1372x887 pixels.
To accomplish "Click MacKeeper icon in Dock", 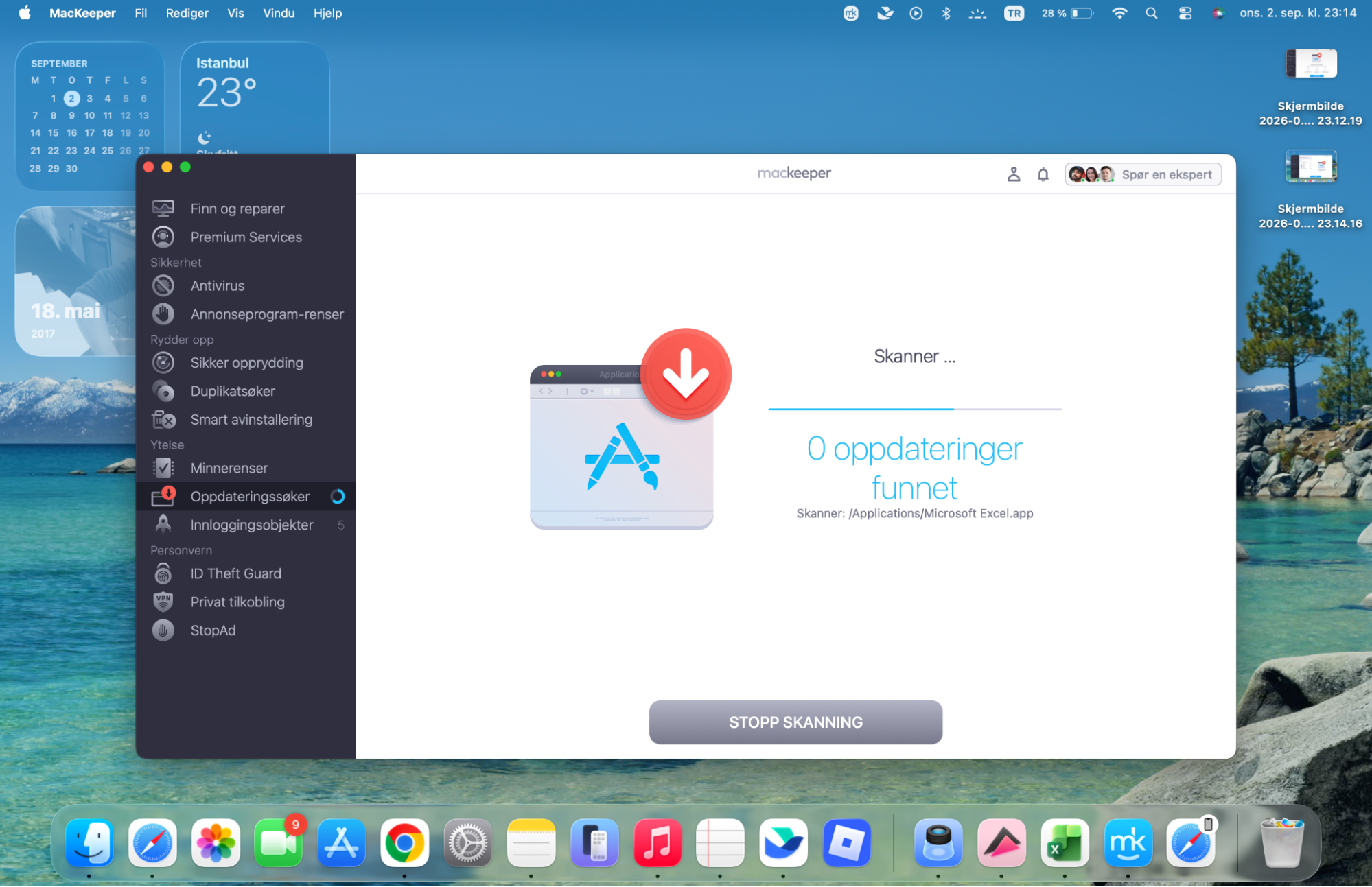I will pyautogui.click(x=1128, y=842).
